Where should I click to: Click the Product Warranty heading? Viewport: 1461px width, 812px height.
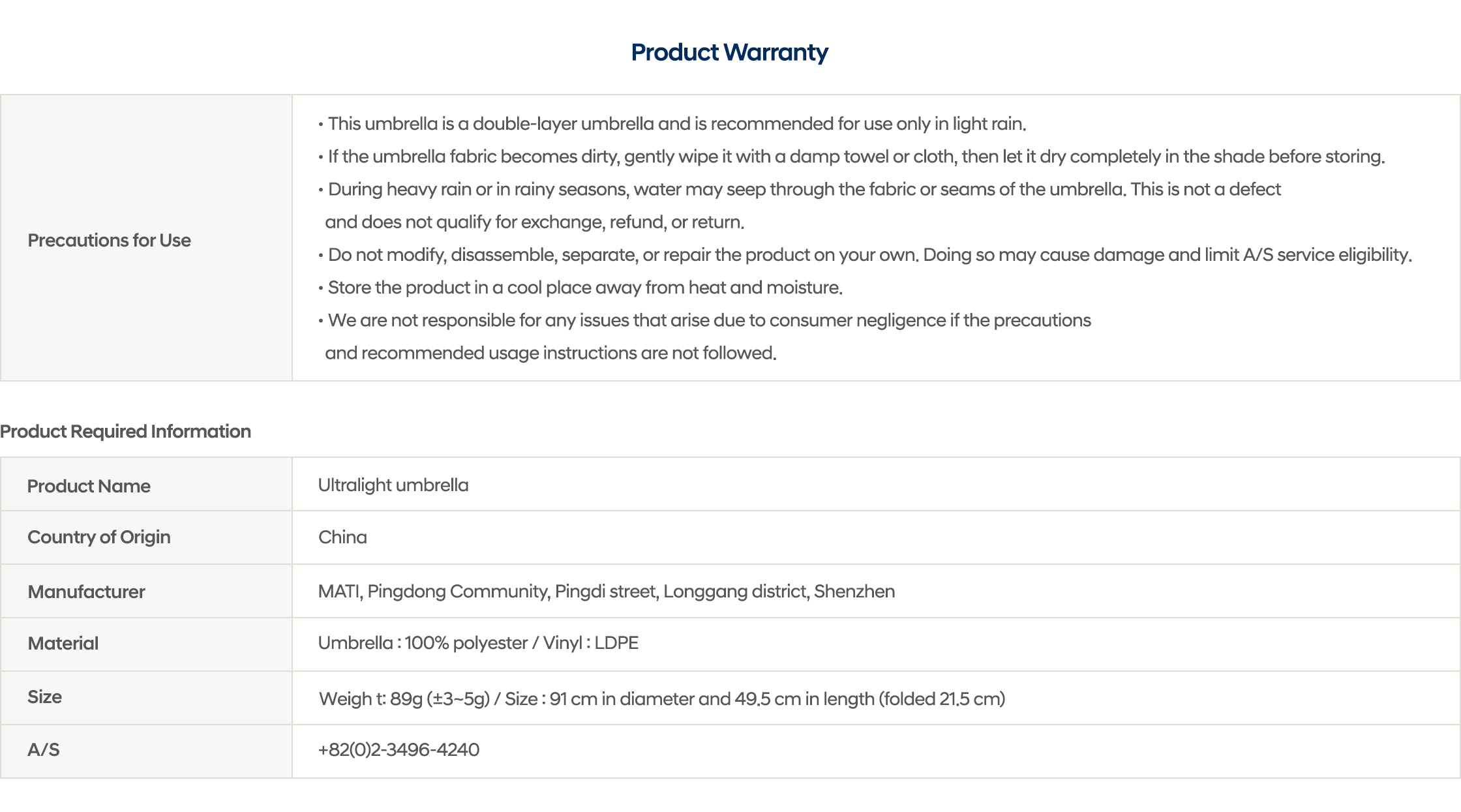[729, 52]
